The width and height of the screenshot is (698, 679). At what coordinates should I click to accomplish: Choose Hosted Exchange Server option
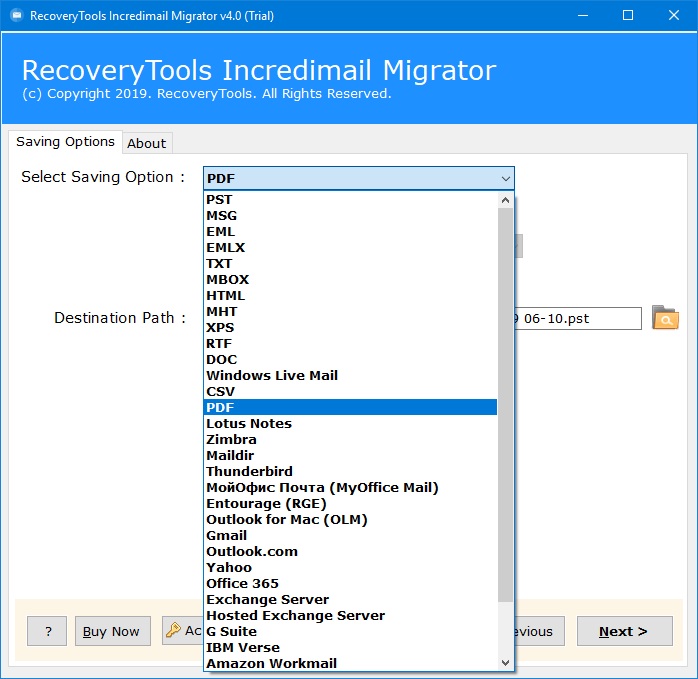click(350, 616)
